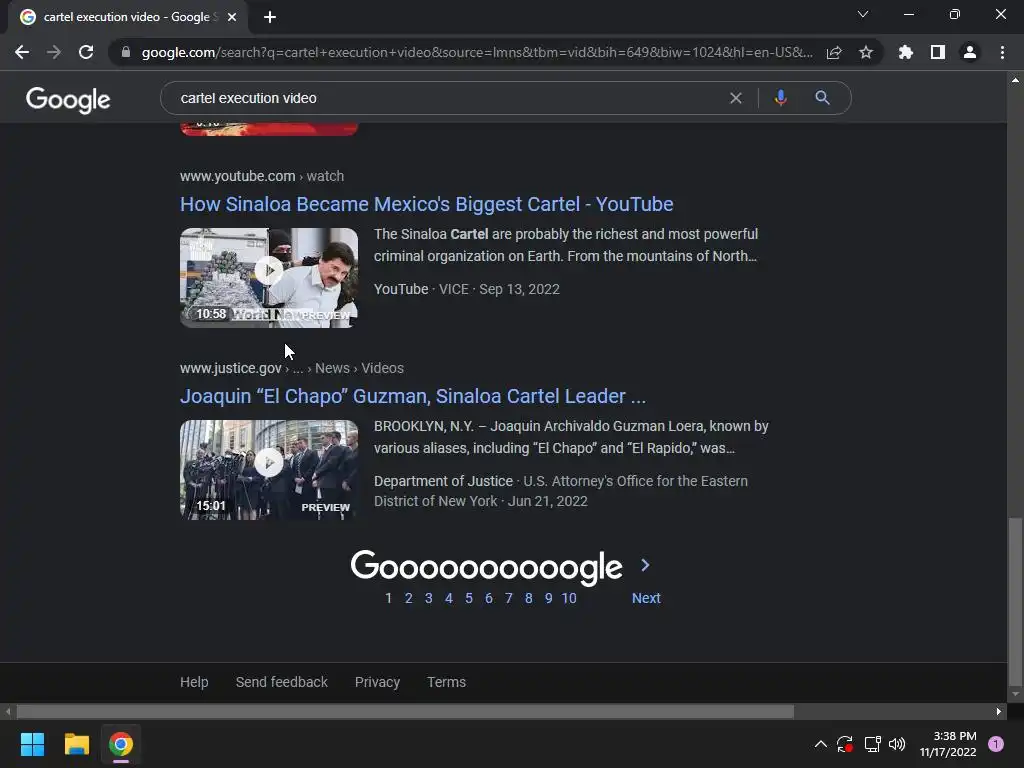Image resolution: width=1024 pixels, height=768 pixels.
Task: Open the notification badge icon
Action: (x=996, y=744)
